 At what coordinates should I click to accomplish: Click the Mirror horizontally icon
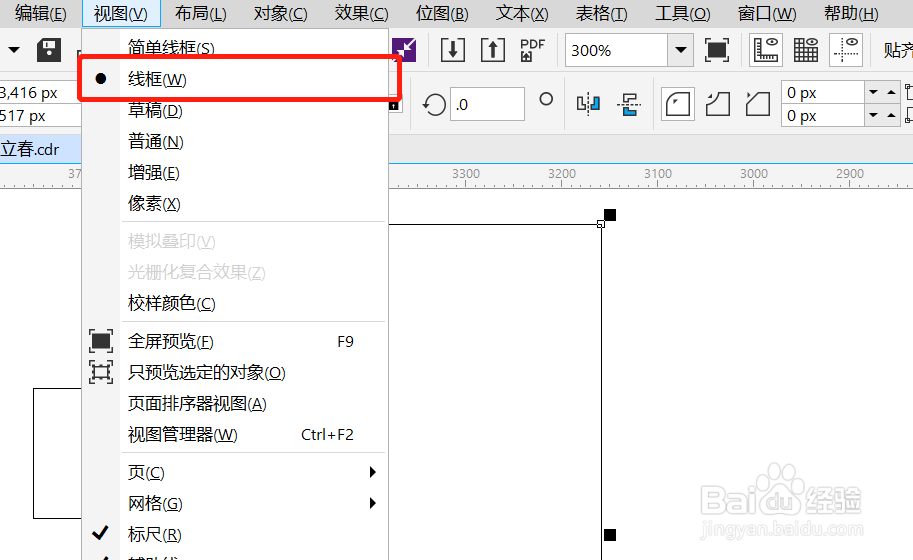(588, 105)
